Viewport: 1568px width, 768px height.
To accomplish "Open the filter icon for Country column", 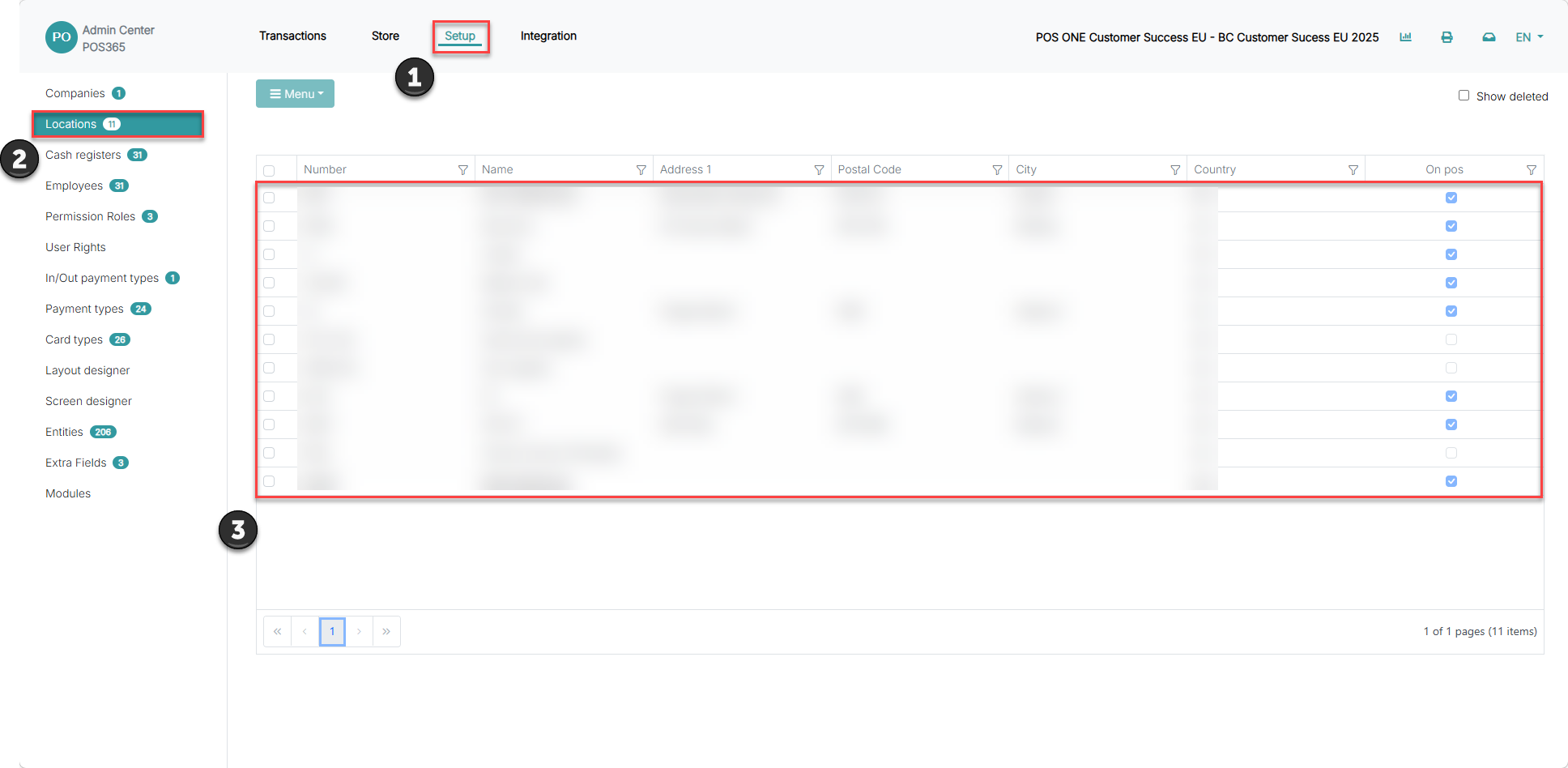I will coord(1353,169).
